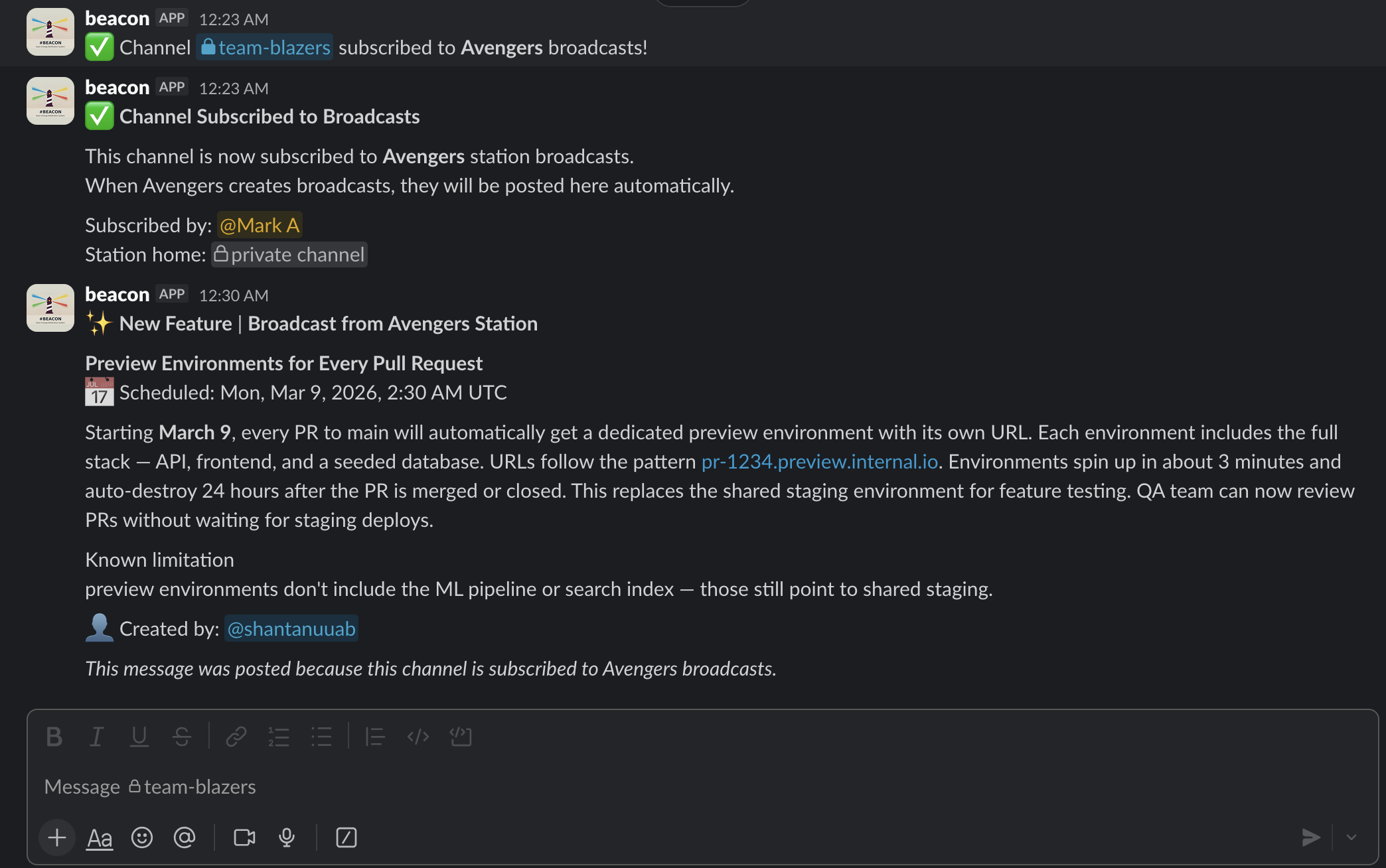Click the message input field
Viewport: 1386px width, 868px height.
pos(465,786)
